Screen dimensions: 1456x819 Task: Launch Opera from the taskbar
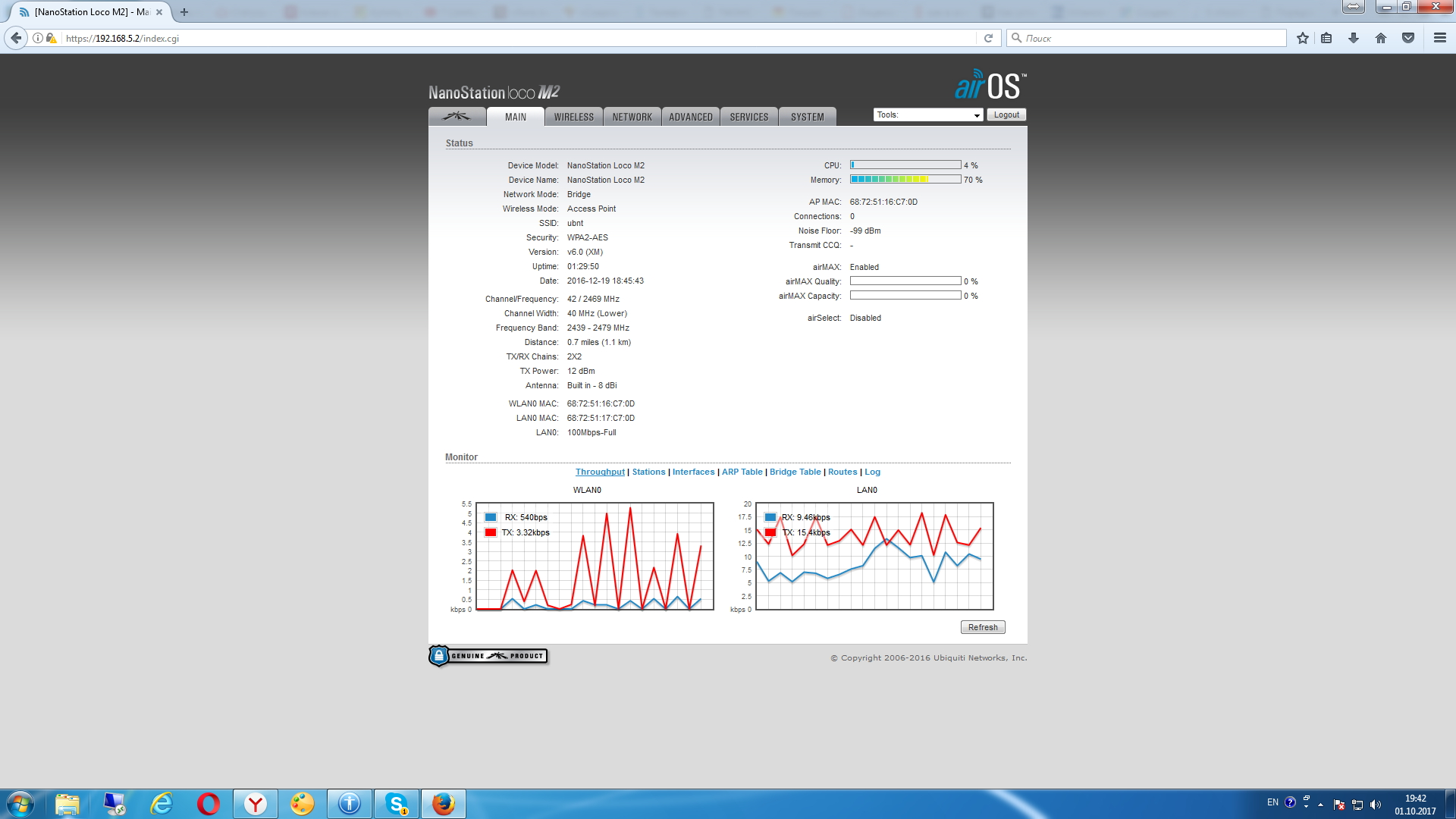209,804
